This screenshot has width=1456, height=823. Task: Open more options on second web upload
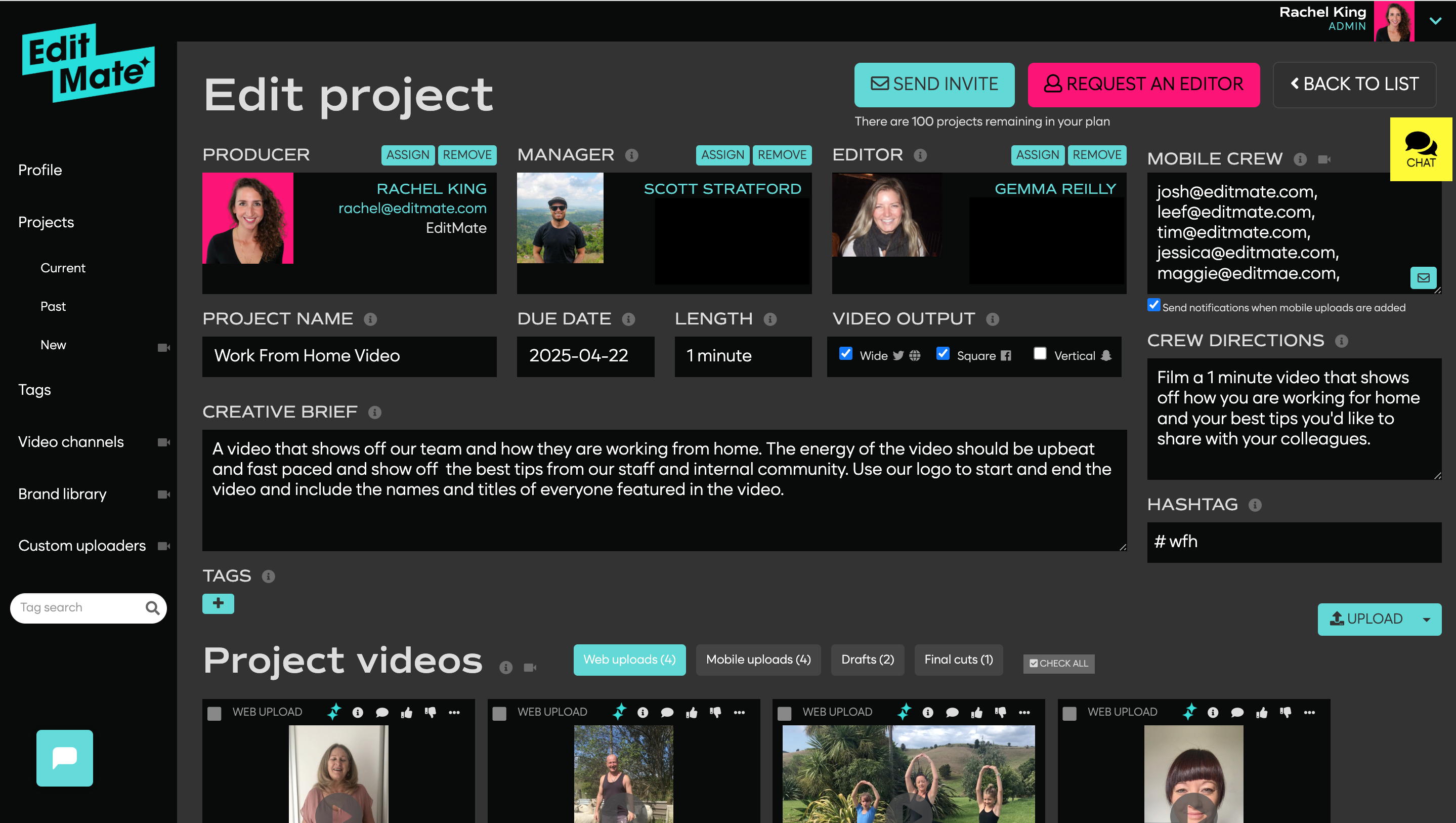click(739, 713)
